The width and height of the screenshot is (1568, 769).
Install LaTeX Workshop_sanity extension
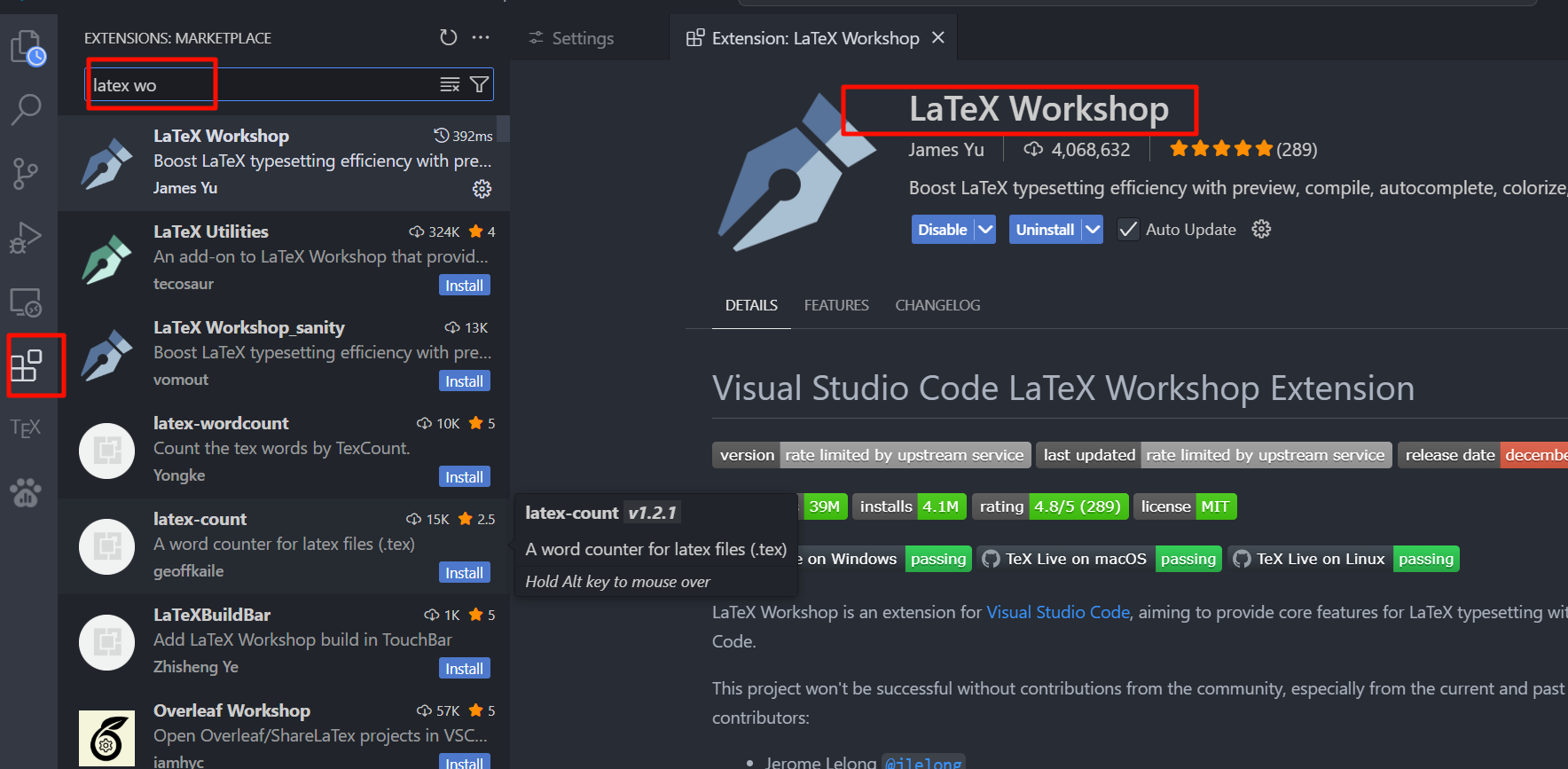tap(464, 381)
